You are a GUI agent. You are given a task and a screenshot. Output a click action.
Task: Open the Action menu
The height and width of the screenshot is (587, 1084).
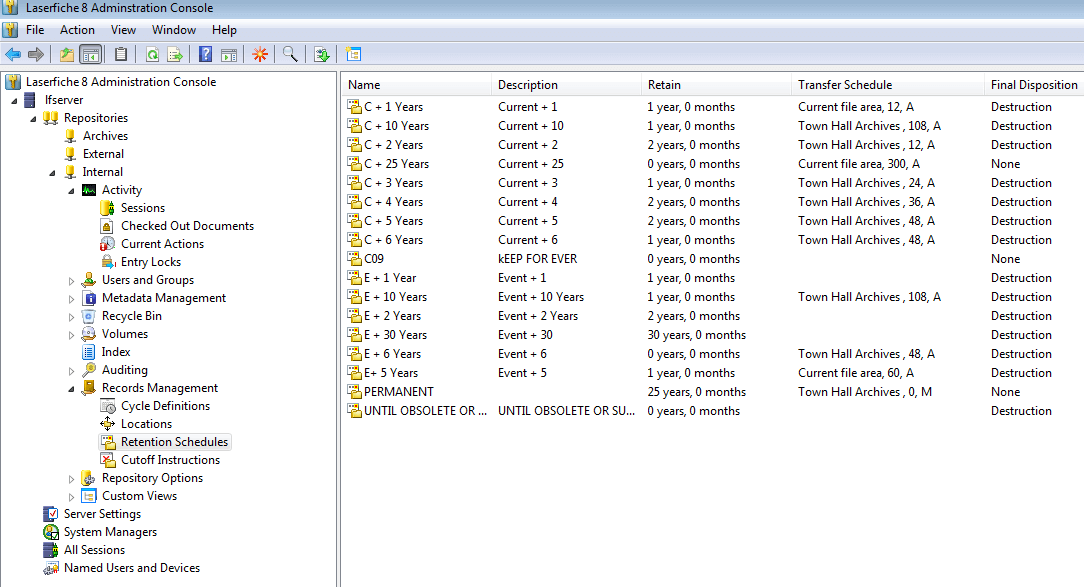pos(77,30)
